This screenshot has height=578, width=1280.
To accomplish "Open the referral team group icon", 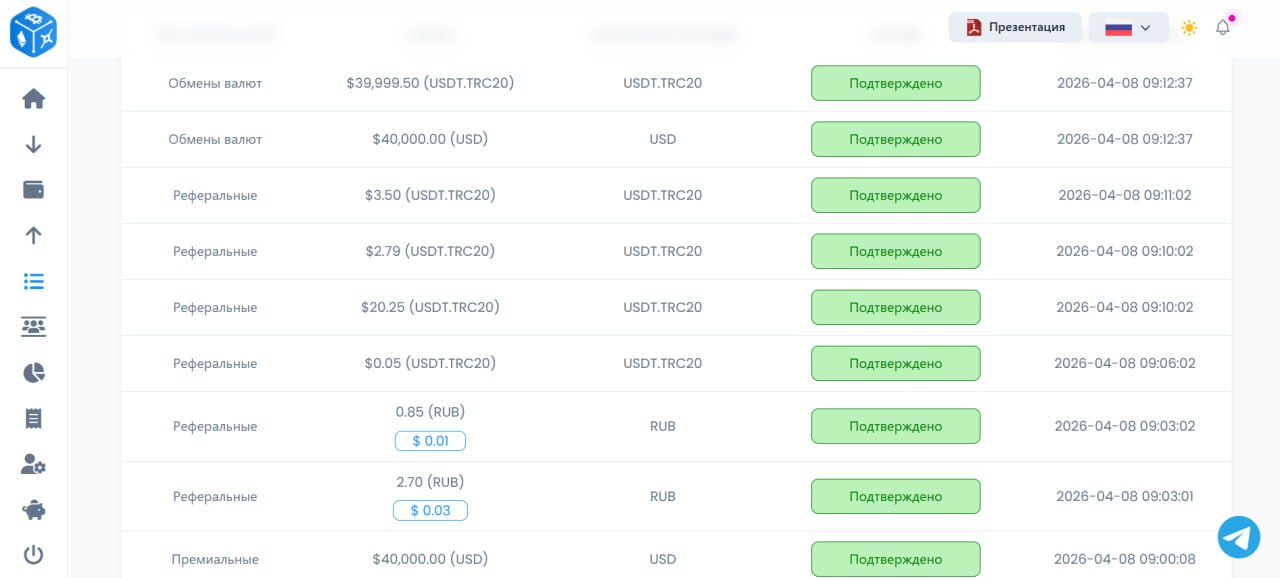I will point(34,326).
